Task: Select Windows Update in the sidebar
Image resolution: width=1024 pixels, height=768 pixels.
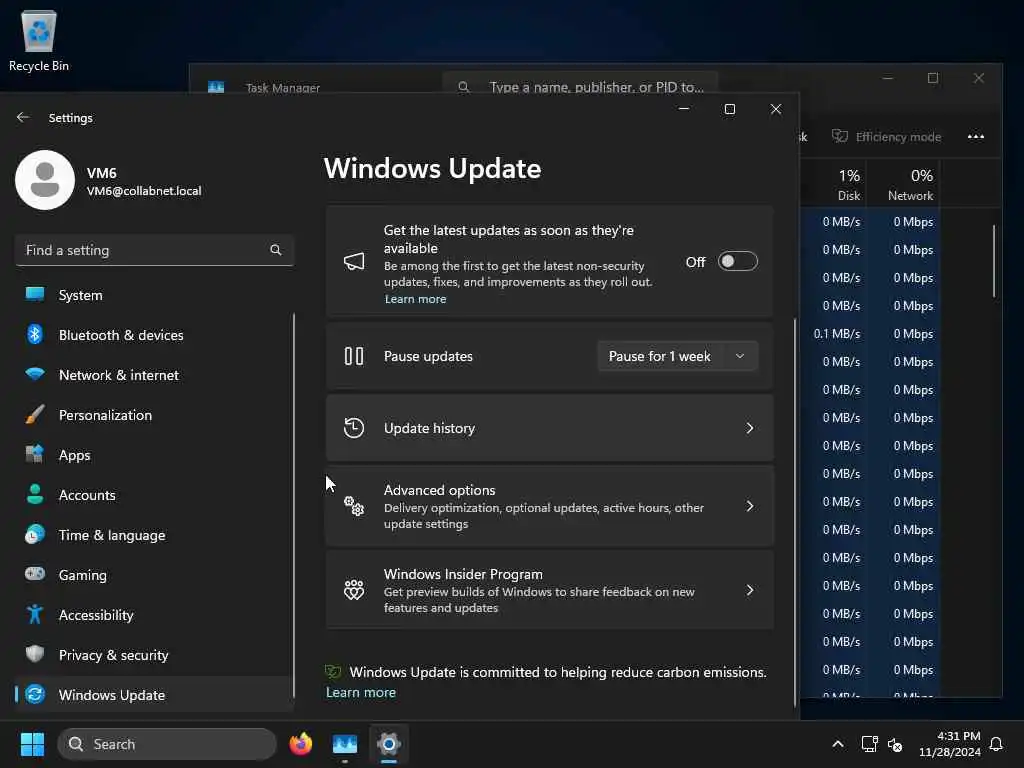Action: pos(153,695)
